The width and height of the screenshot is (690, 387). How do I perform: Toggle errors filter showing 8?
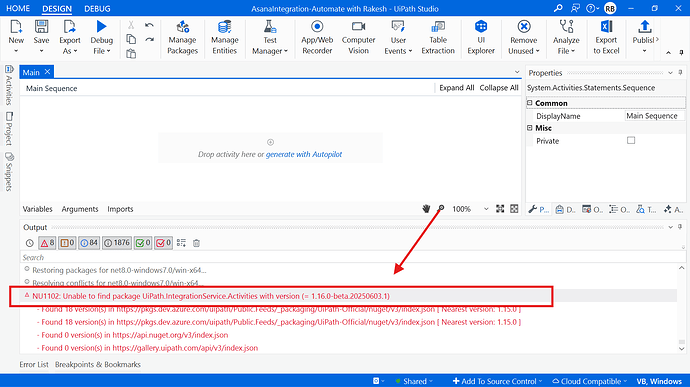(x=47, y=243)
